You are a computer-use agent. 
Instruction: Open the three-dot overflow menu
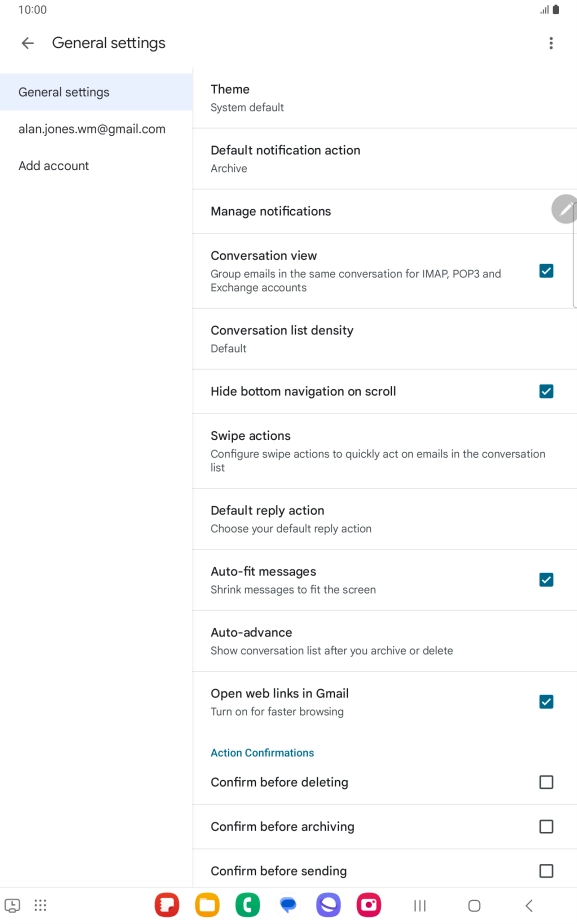coord(551,43)
